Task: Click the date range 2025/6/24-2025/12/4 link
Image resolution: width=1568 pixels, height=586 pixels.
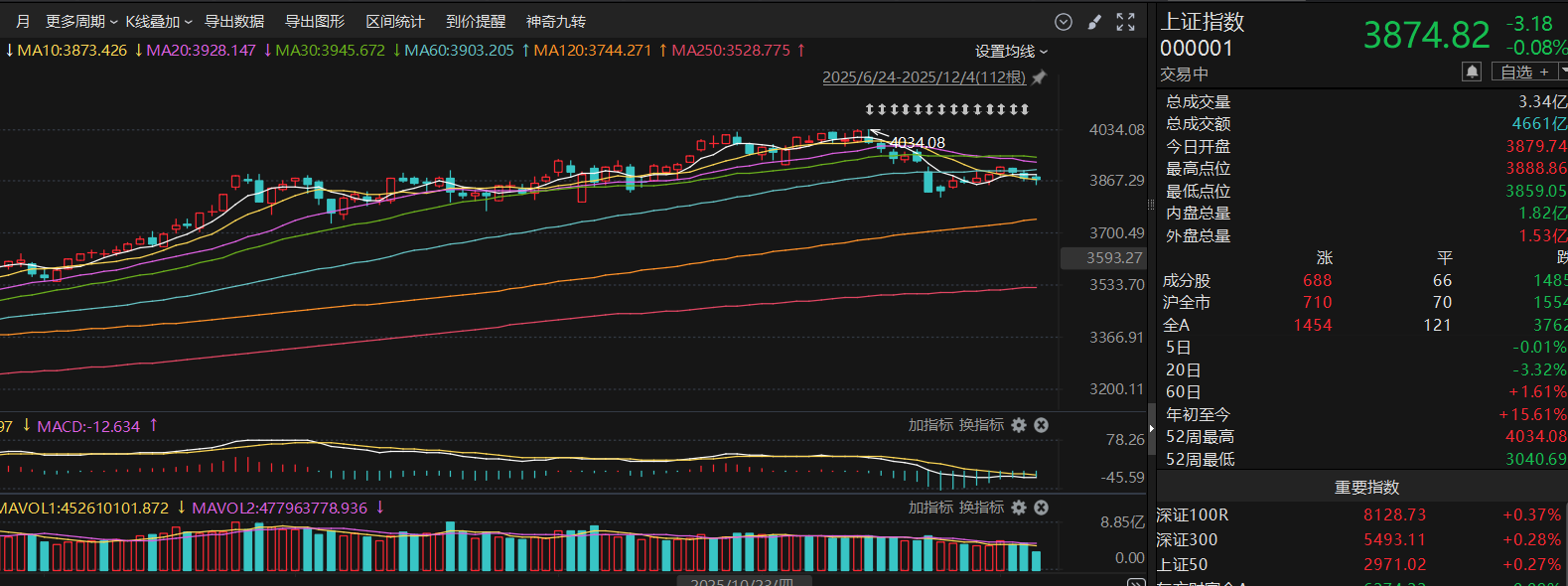Action: 924,77
